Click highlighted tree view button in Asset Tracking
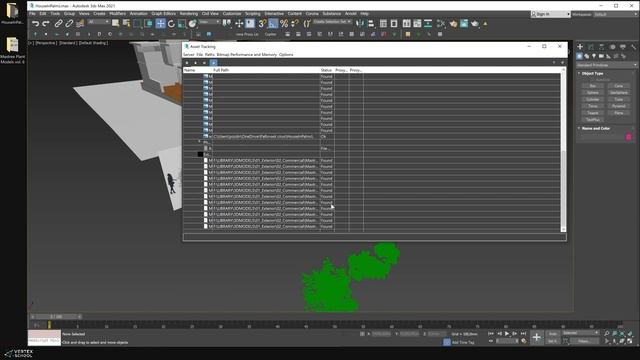The height and width of the screenshot is (360, 640). (x=213, y=62)
